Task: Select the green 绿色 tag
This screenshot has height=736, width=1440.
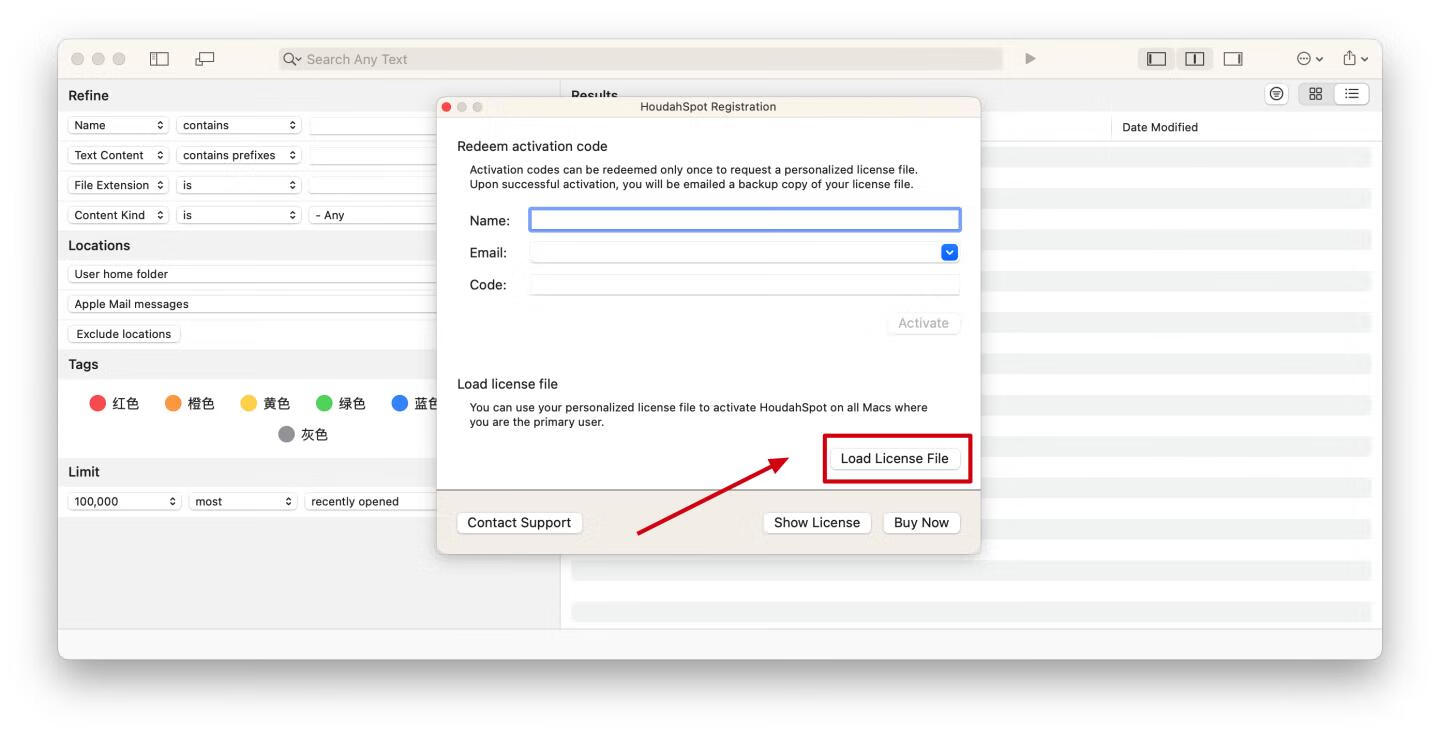Action: point(341,403)
